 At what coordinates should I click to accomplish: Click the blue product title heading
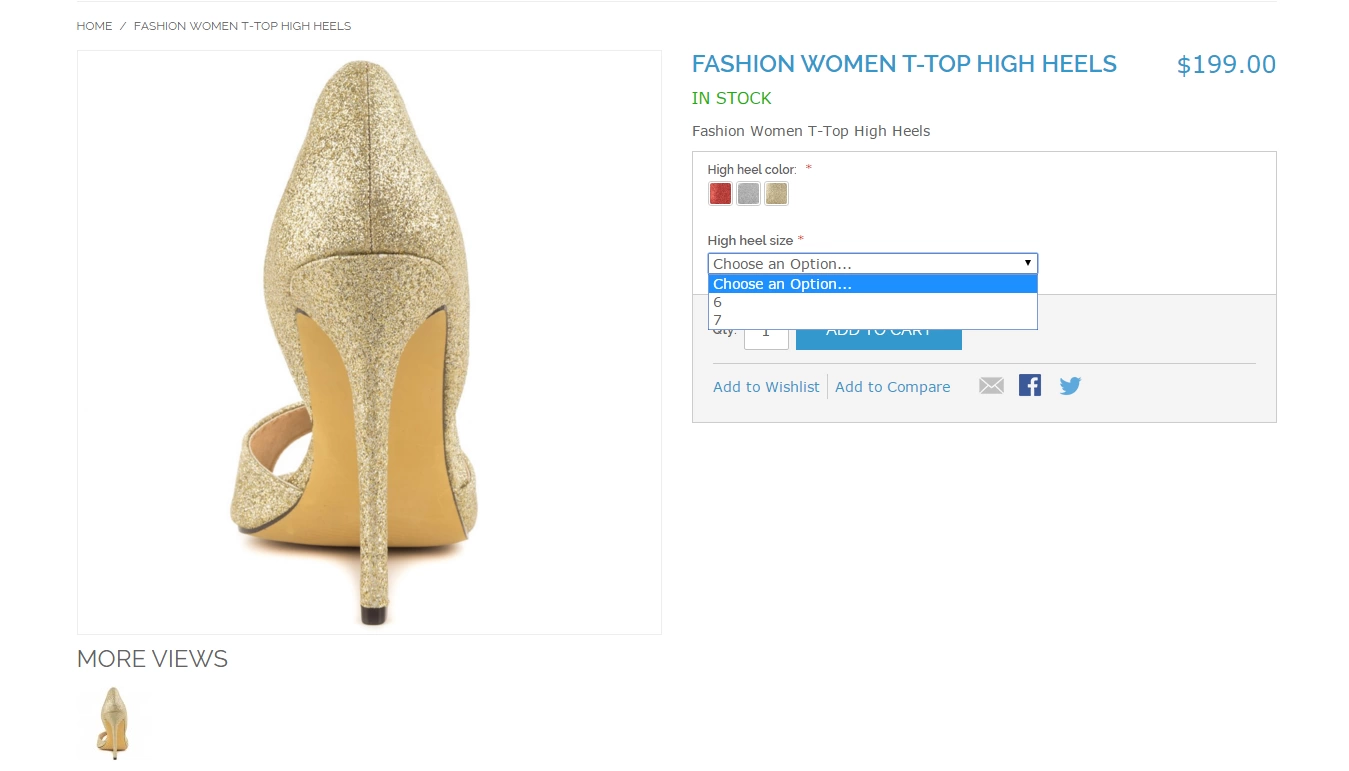904,64
